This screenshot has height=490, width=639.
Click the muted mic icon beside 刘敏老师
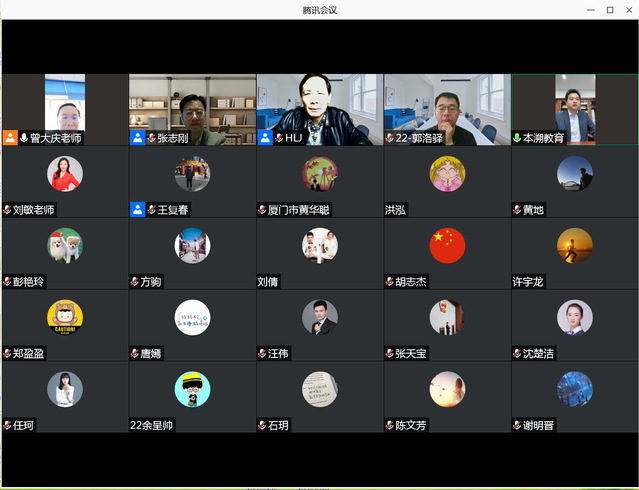[x=8, y=210]
